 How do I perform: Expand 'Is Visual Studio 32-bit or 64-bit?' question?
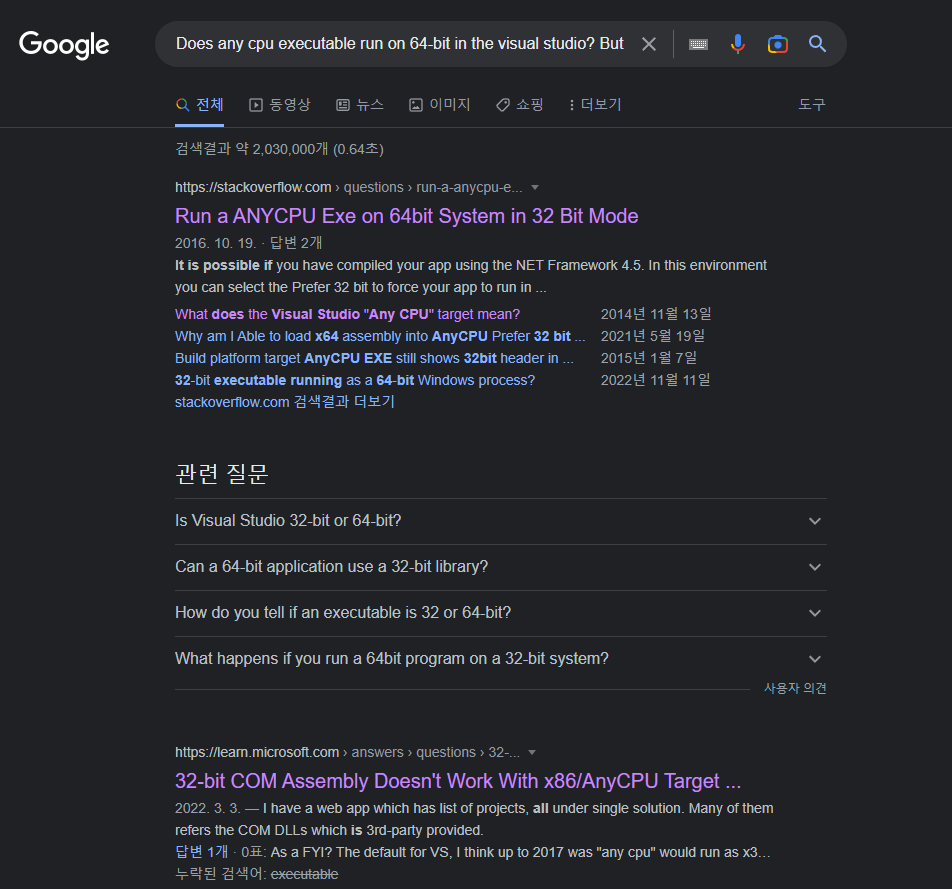click(x=500, y=521)
